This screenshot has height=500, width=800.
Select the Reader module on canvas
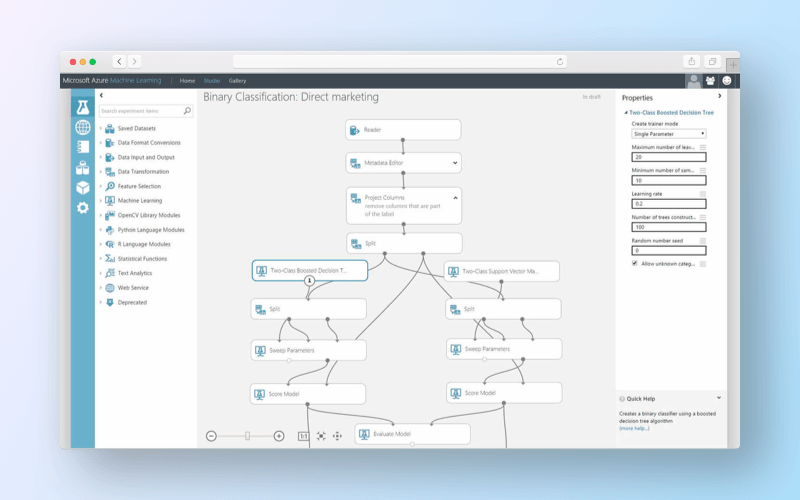click(x=403, y=130)
